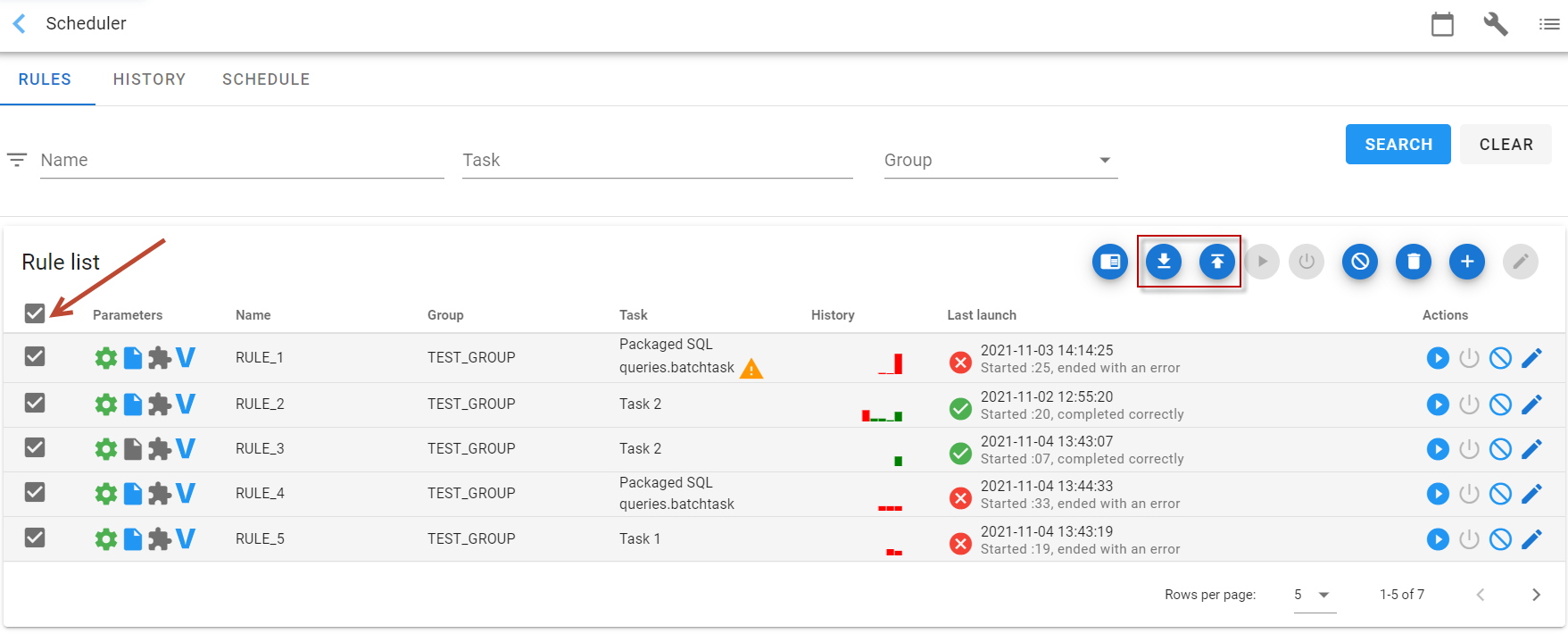Click the RULE_5 history bar chart
Viewport: 1568px width, 642px height.
893,552
